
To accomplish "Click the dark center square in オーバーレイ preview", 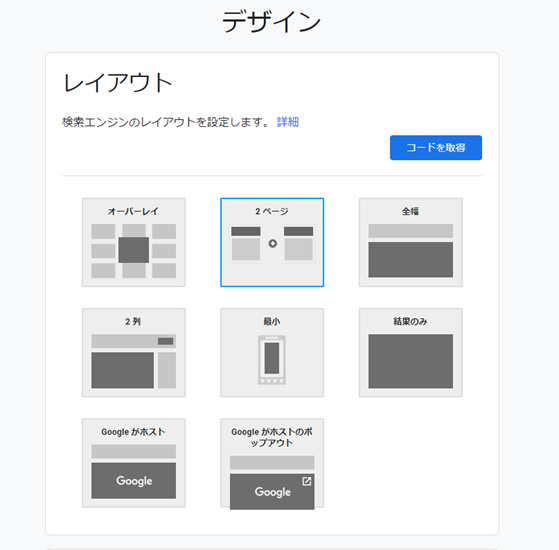I will [x=134, y=250].
